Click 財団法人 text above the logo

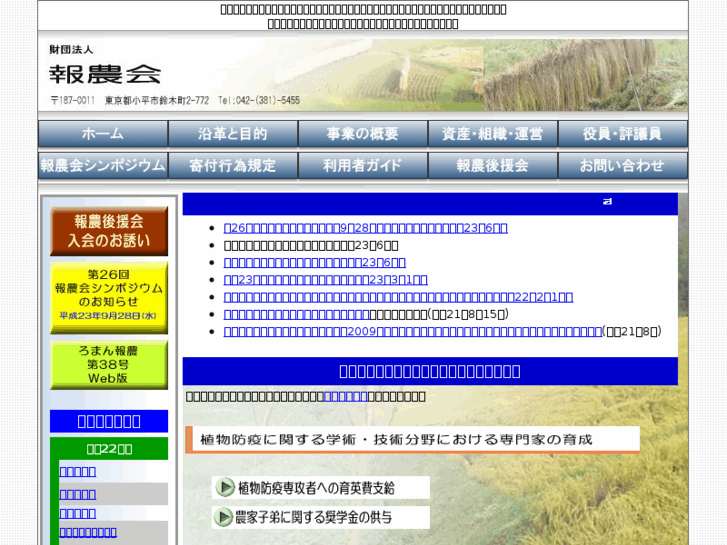(x=71, y=50)
